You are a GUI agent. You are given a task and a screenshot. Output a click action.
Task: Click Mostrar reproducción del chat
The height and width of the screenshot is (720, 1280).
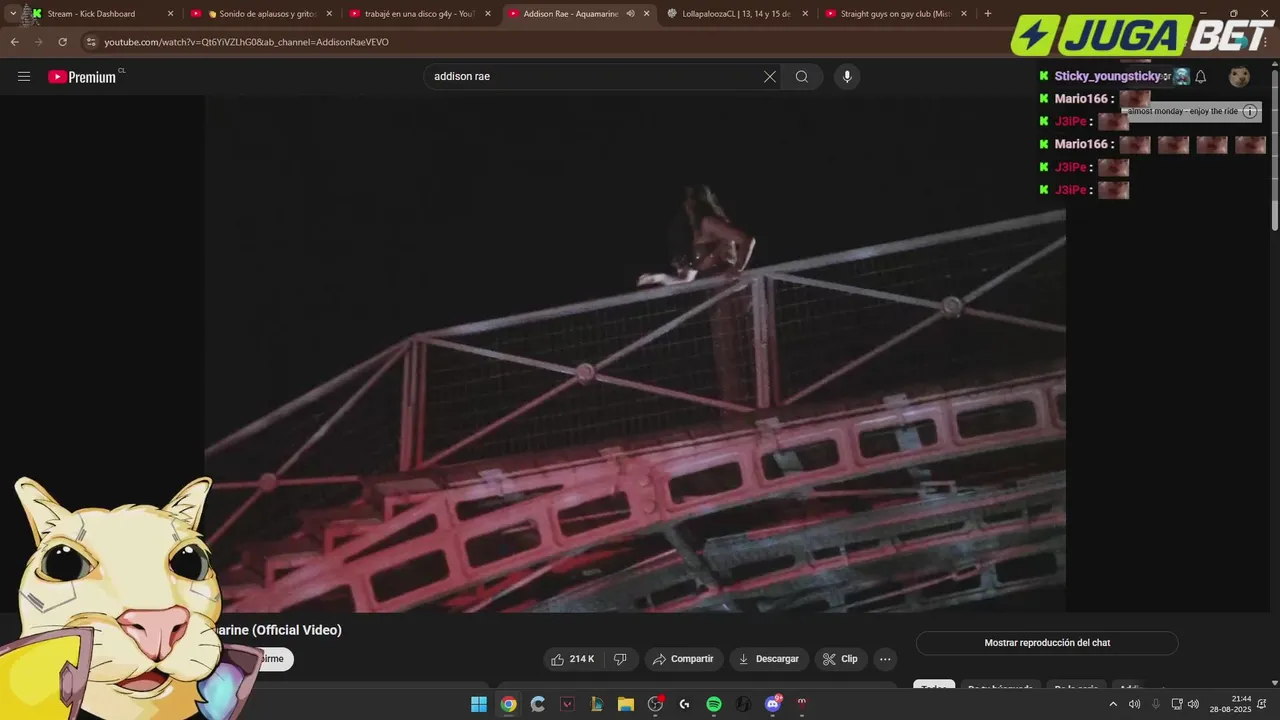point(1047,643)
